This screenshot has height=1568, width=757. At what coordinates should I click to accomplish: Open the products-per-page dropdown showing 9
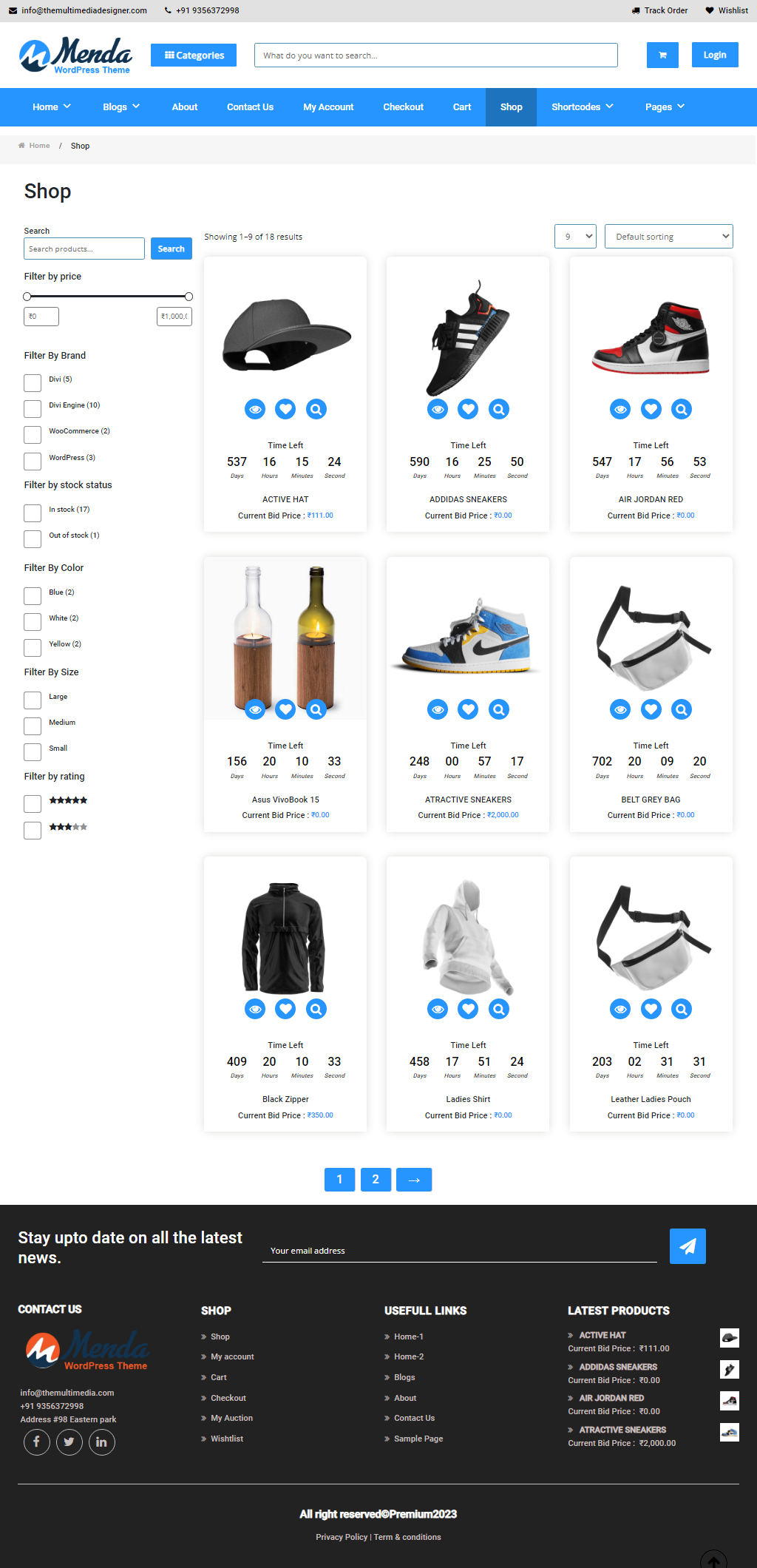pyautogui.click(x=575, y=237)
